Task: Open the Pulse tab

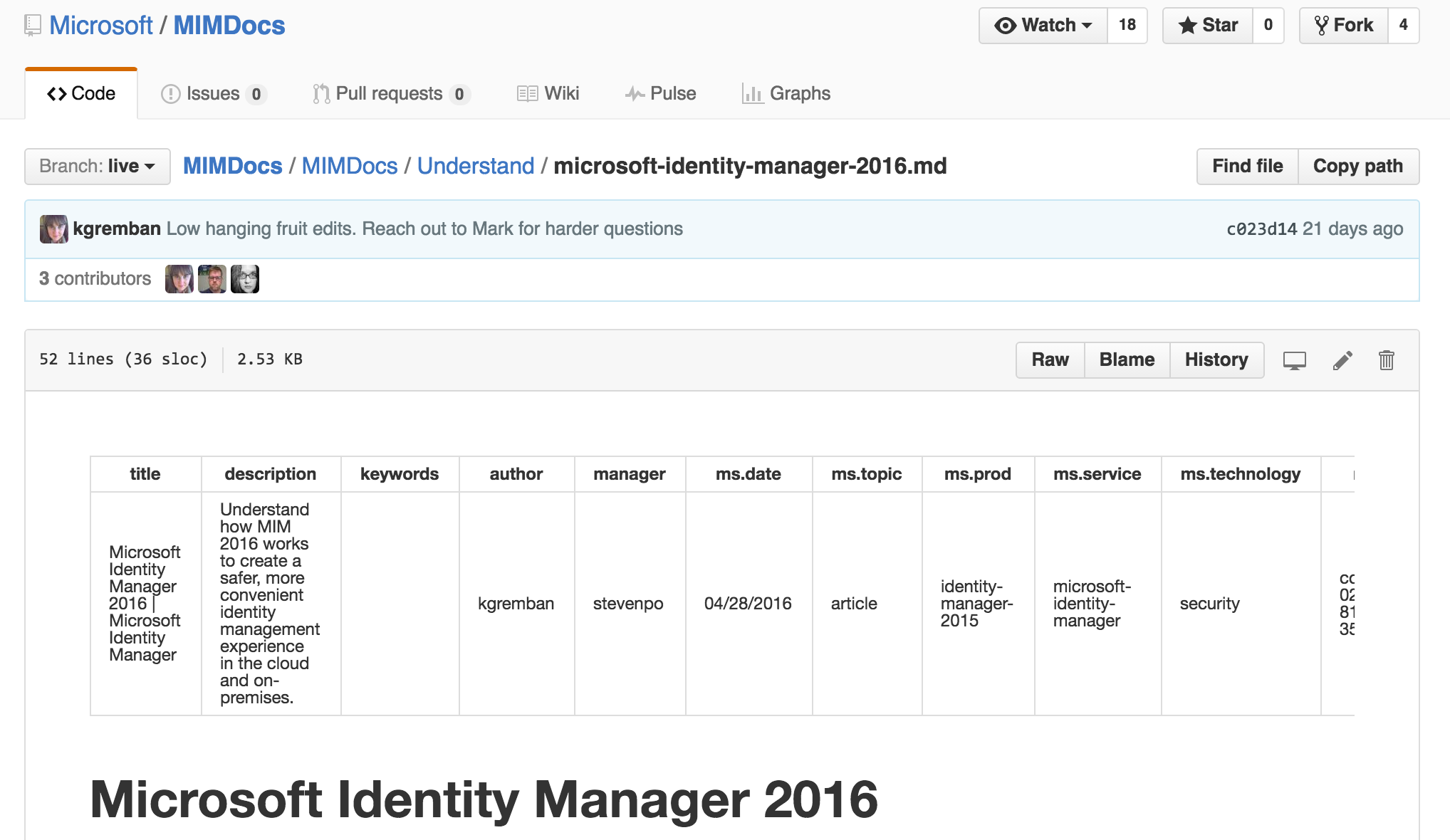Action: pos(660,94)
